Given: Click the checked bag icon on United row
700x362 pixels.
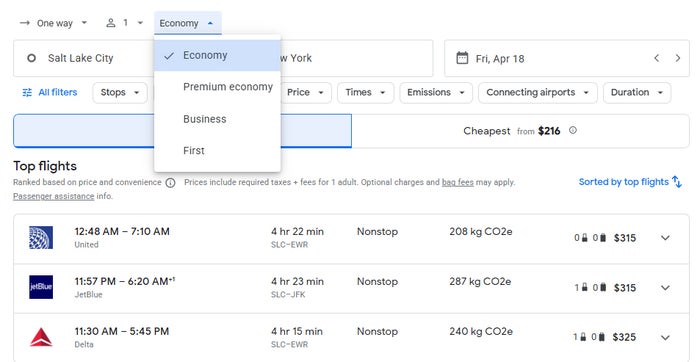Looking at the screenshot, I should coord(603,238).
